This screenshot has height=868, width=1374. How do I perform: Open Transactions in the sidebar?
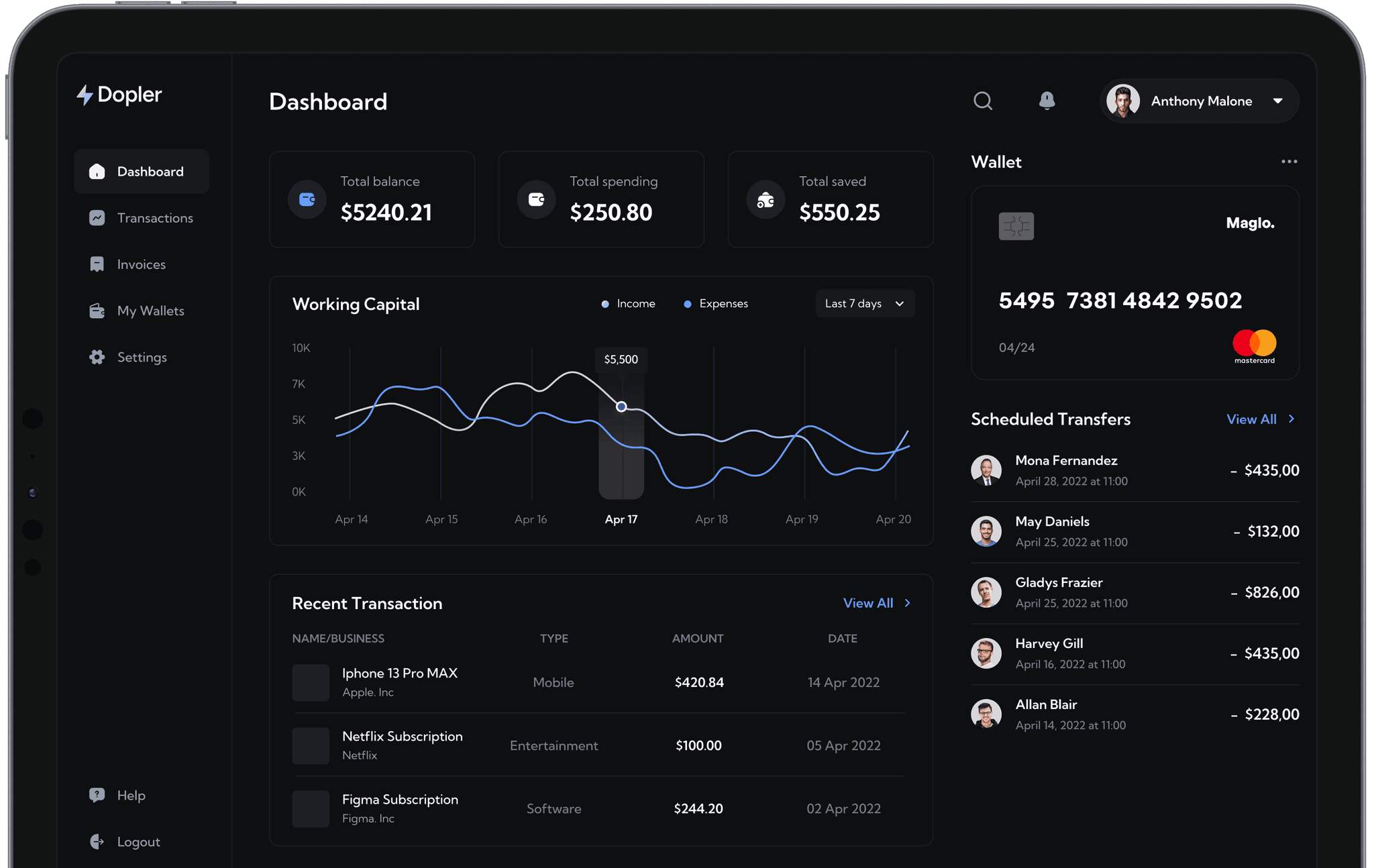tap(142, 218)
